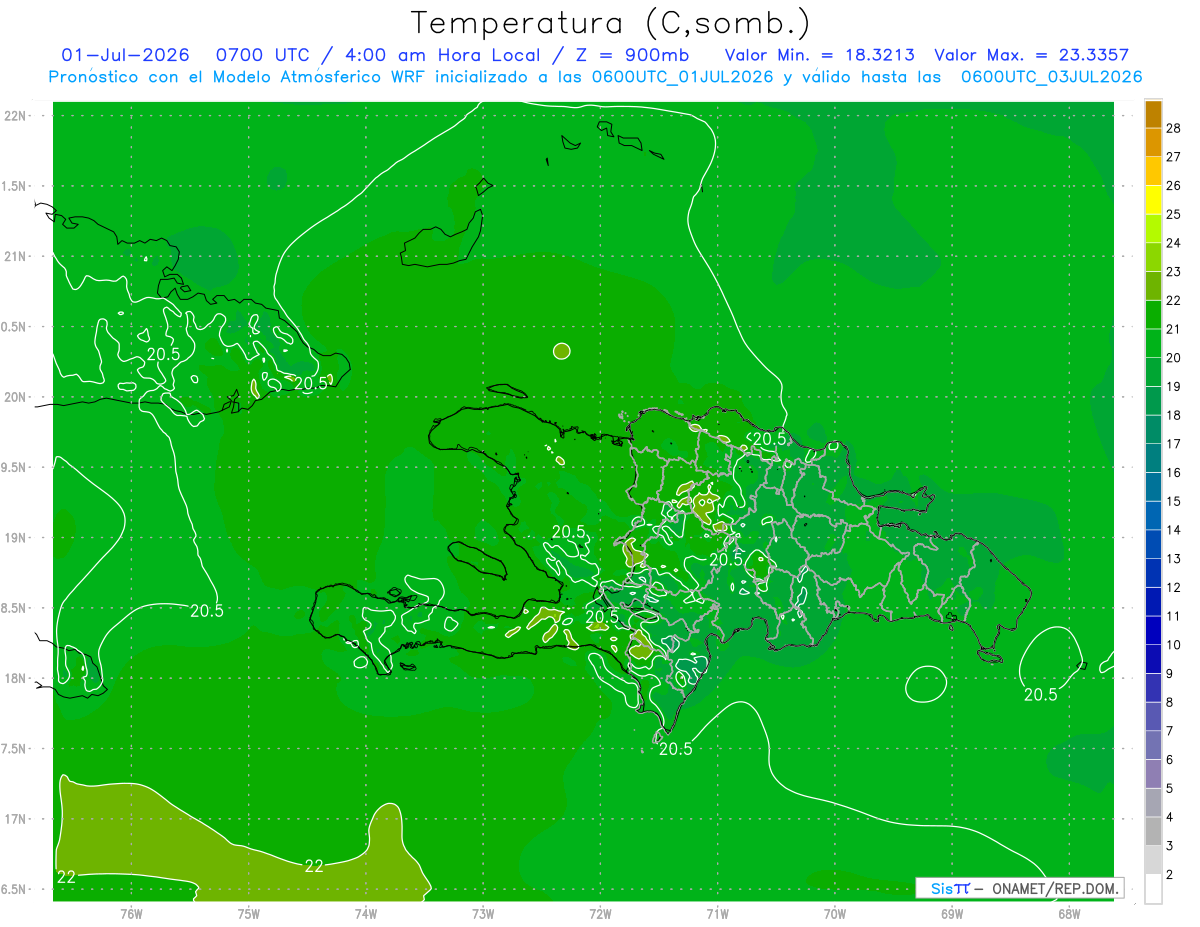Viewport: 1200px width, 927px height.
Task: Click the "22" contour label above 74W
Action: pyautogui.click(x=314, y=866)
